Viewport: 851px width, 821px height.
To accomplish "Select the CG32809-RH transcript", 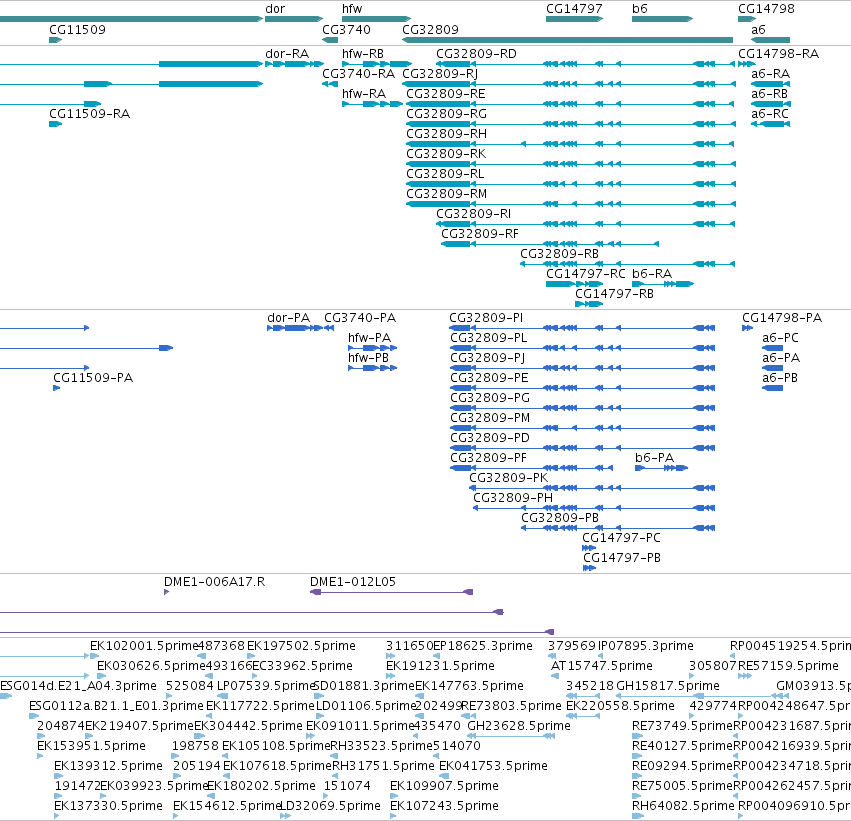I will point(446,134).
